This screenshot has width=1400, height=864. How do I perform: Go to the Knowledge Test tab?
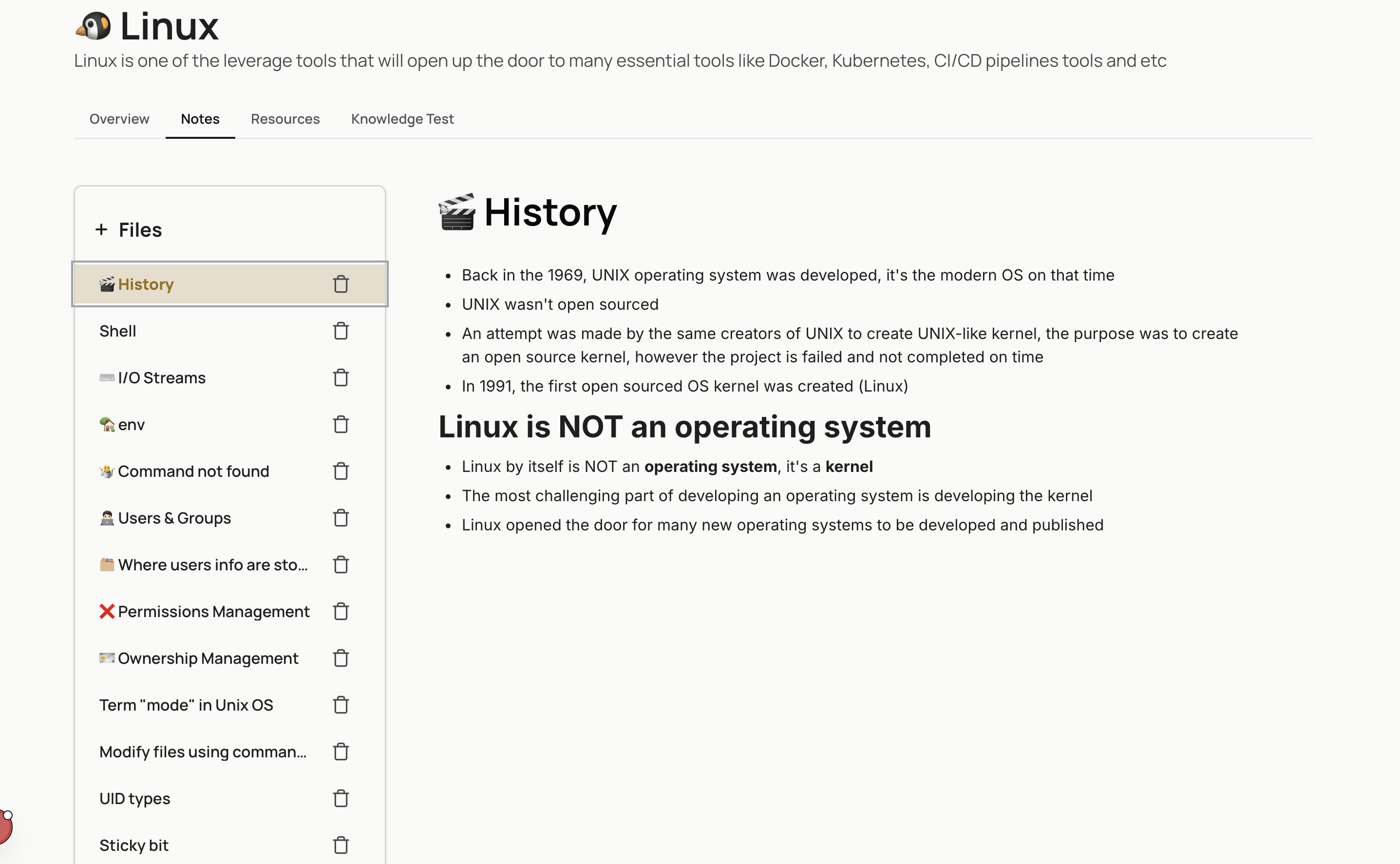point(402,119)
